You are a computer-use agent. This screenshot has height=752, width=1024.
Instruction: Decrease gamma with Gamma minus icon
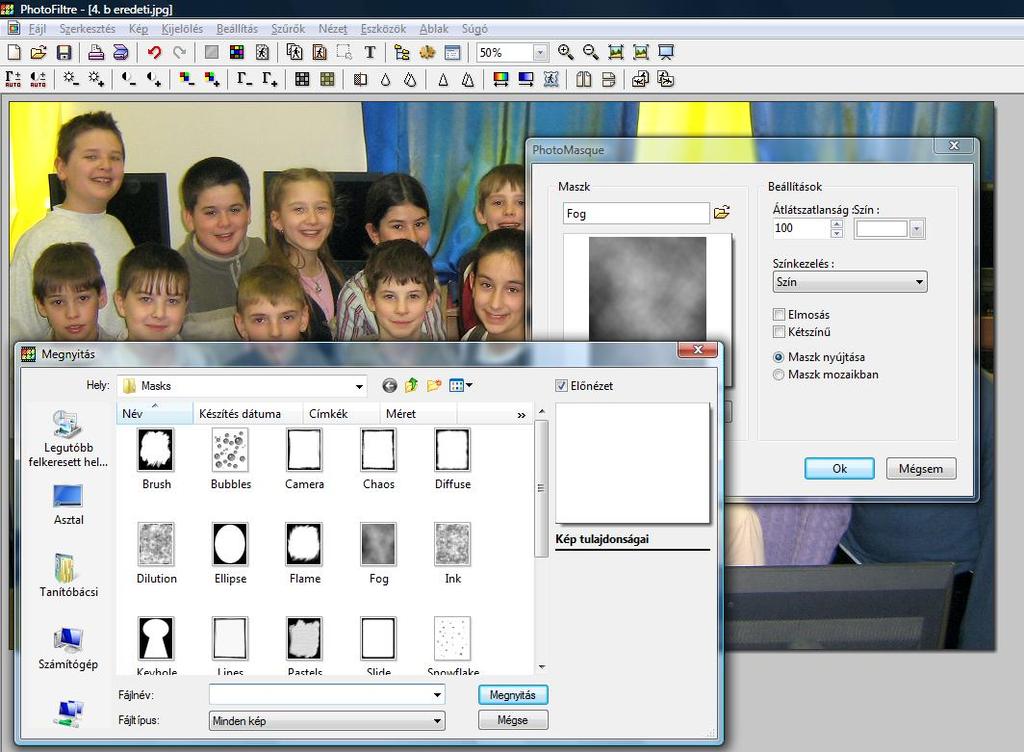244,80
